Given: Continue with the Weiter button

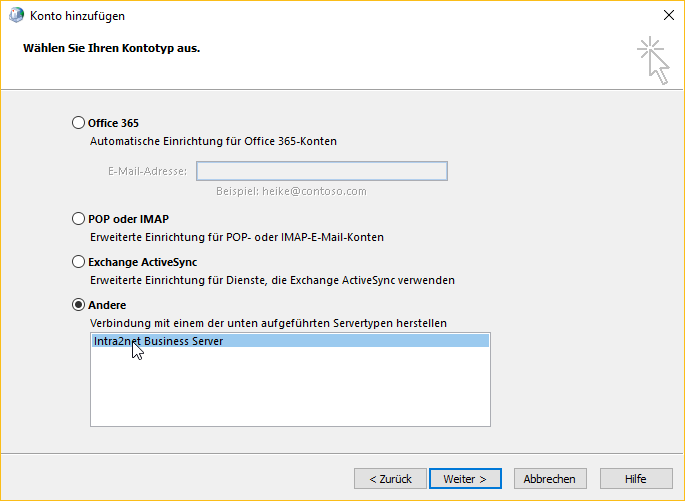Looking at the screenshot, I should [x=465, y=479].
